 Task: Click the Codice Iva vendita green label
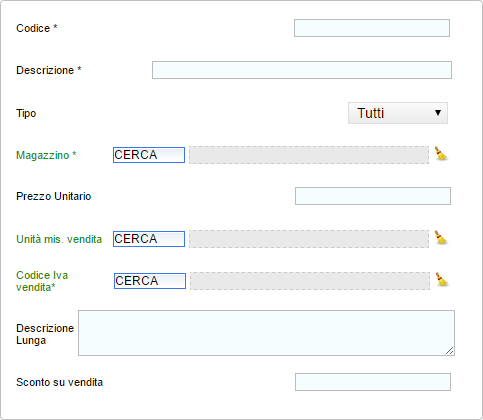(x=42, y=281)
